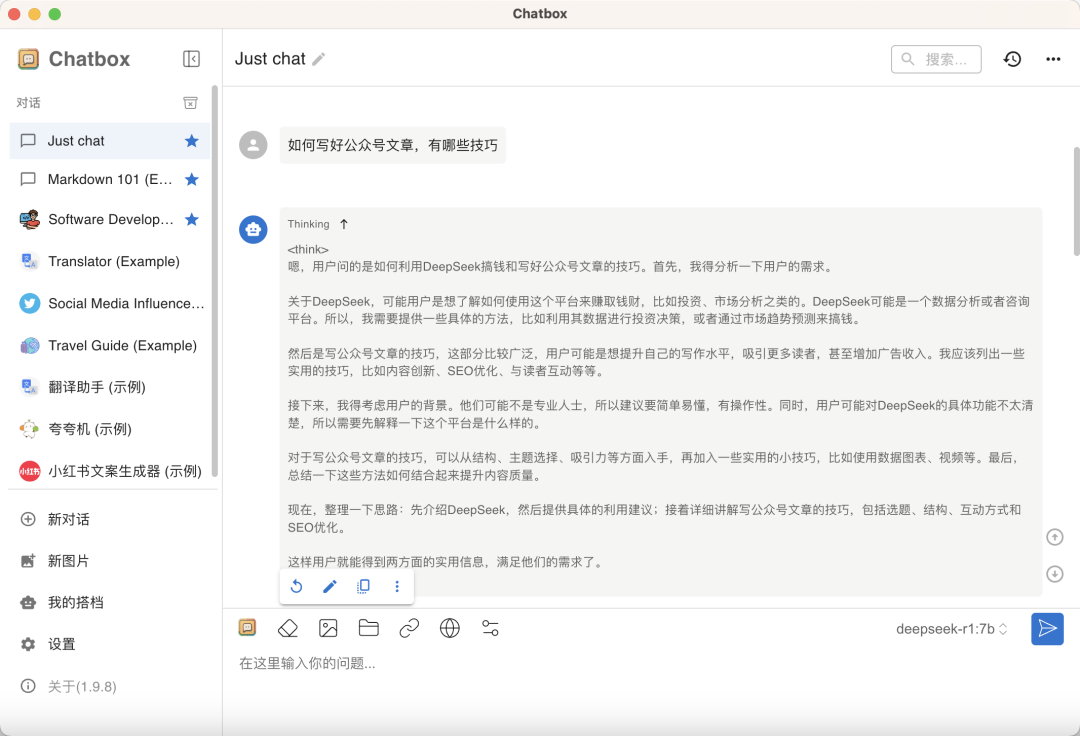The width and height of the screenshot is (1080, 736).
Task: Unstar the Software Developer conversation
Action: coord(191,220)
